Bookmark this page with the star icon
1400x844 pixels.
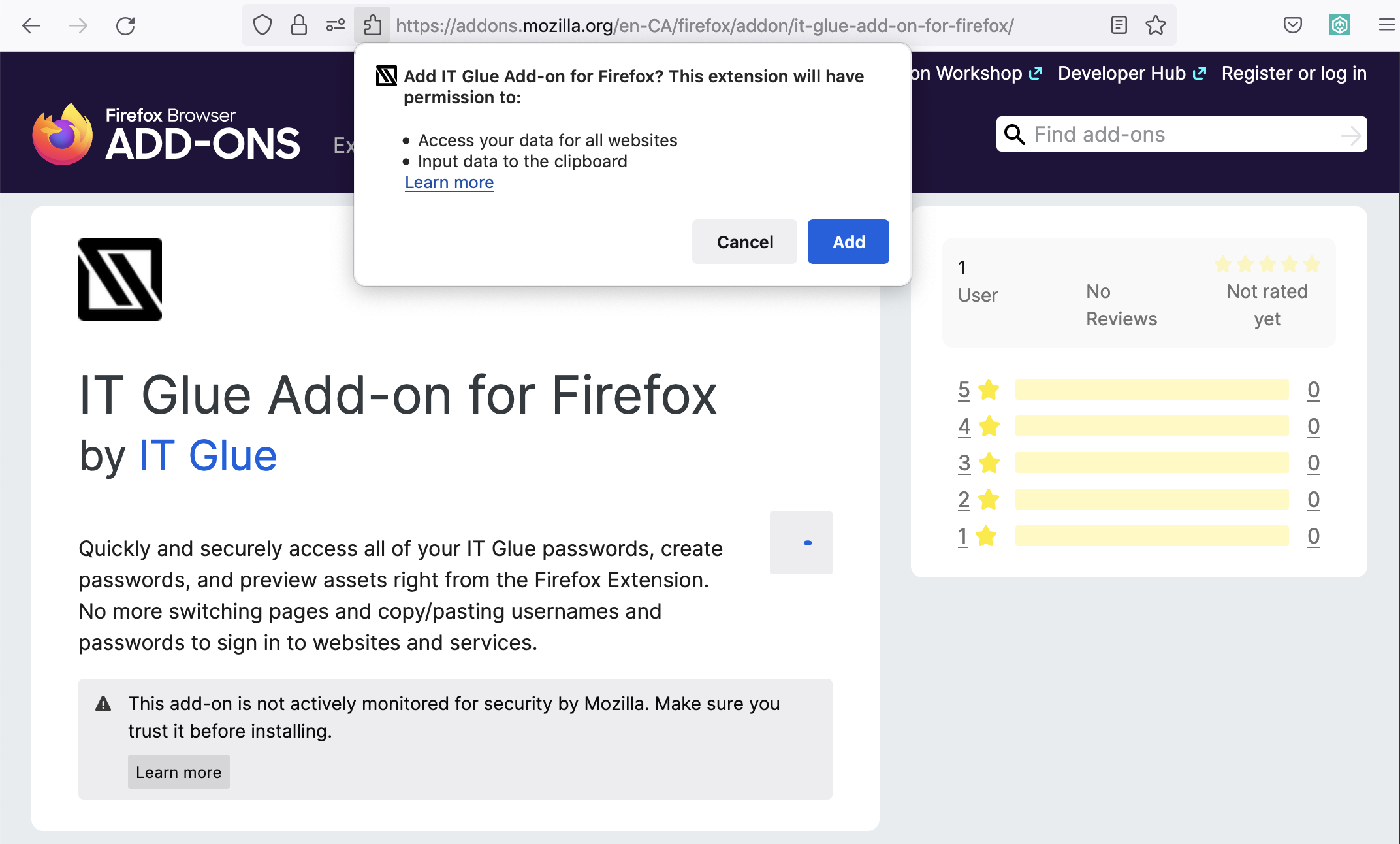point(1155,25)
